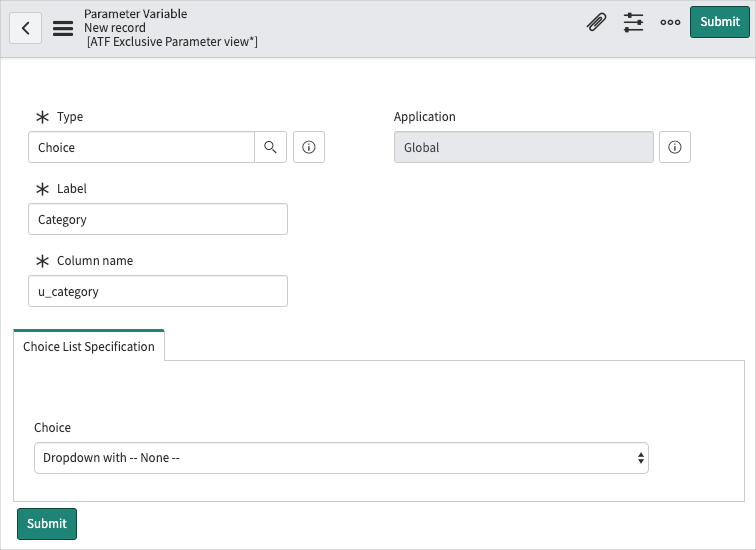The width and height of the screenshot is (756, 550).
Task: Focus the Type input containing Choice
Action: point(141,147)
